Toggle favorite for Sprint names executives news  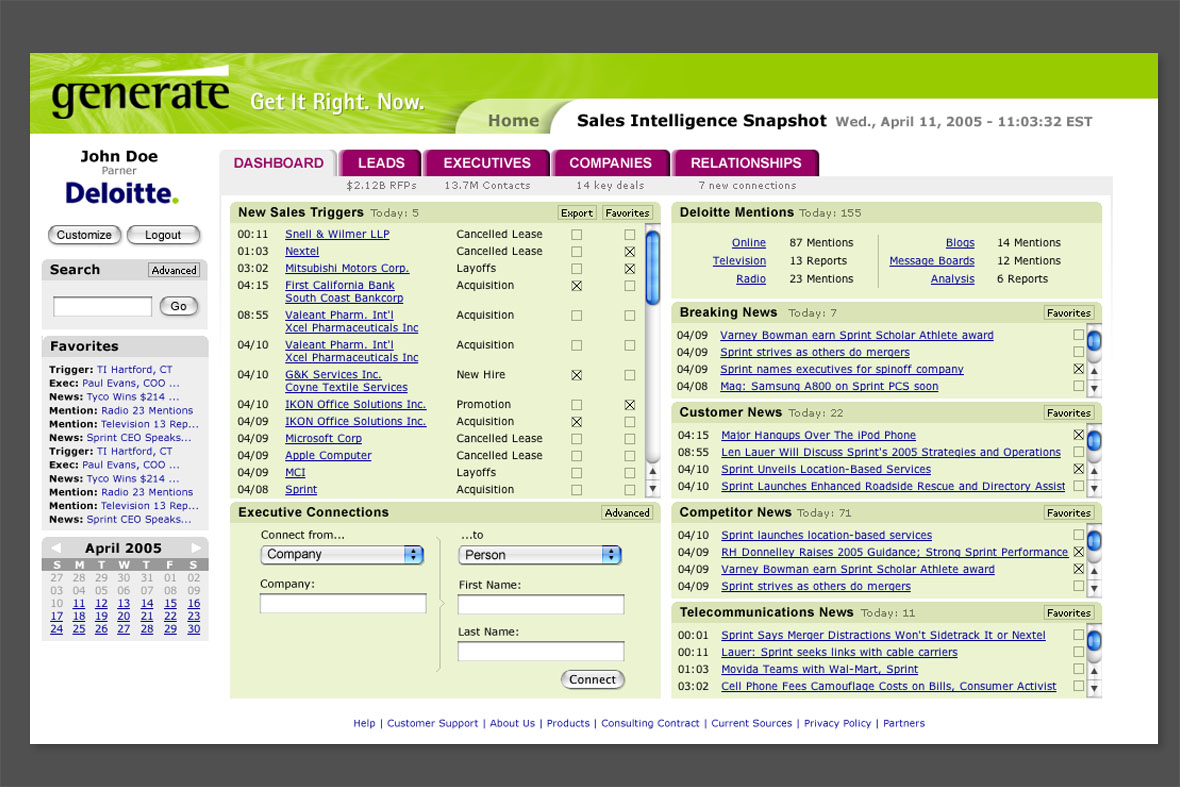(x=1078, y=369)
